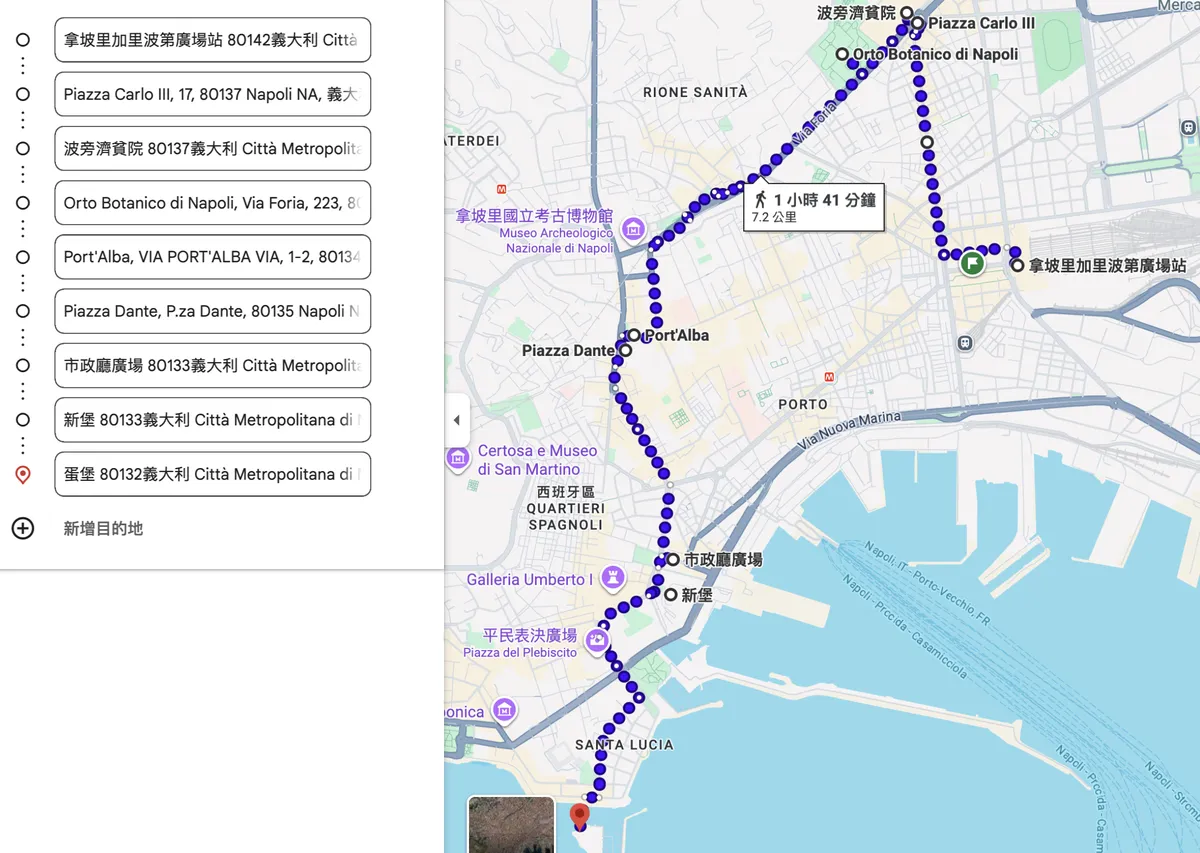The width and height of the screenshot is (1200, 853).
Task: Click the 拿坡里國立考古博物館 map label
Action: 534,215
